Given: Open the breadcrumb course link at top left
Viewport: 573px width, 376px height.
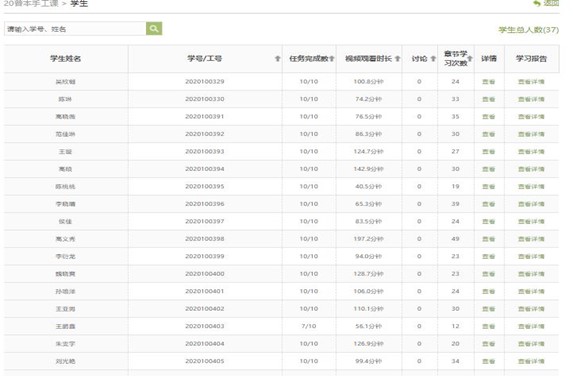Looking at the screenshot, I should coord(31,4).
